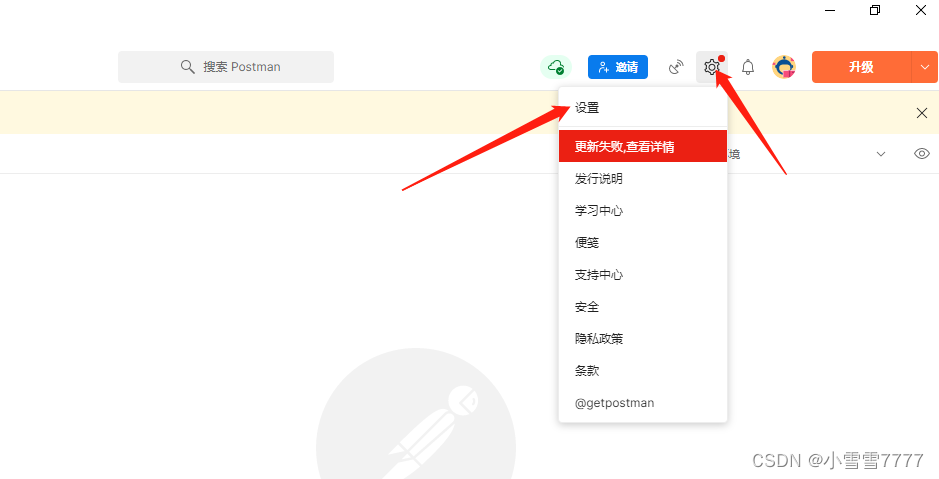
Task: Open 支持中心 menu entry
Action: click(x=643, y=275)
